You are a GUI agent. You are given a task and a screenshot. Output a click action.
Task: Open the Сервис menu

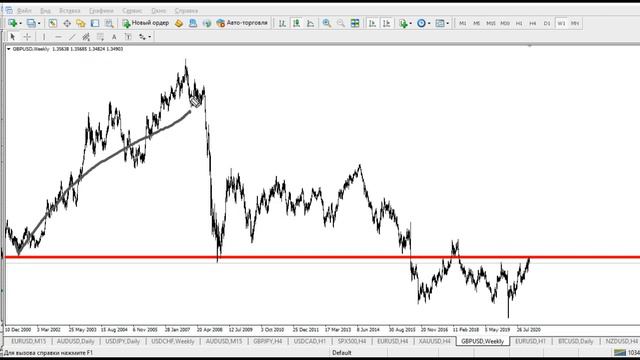point(132,11)
